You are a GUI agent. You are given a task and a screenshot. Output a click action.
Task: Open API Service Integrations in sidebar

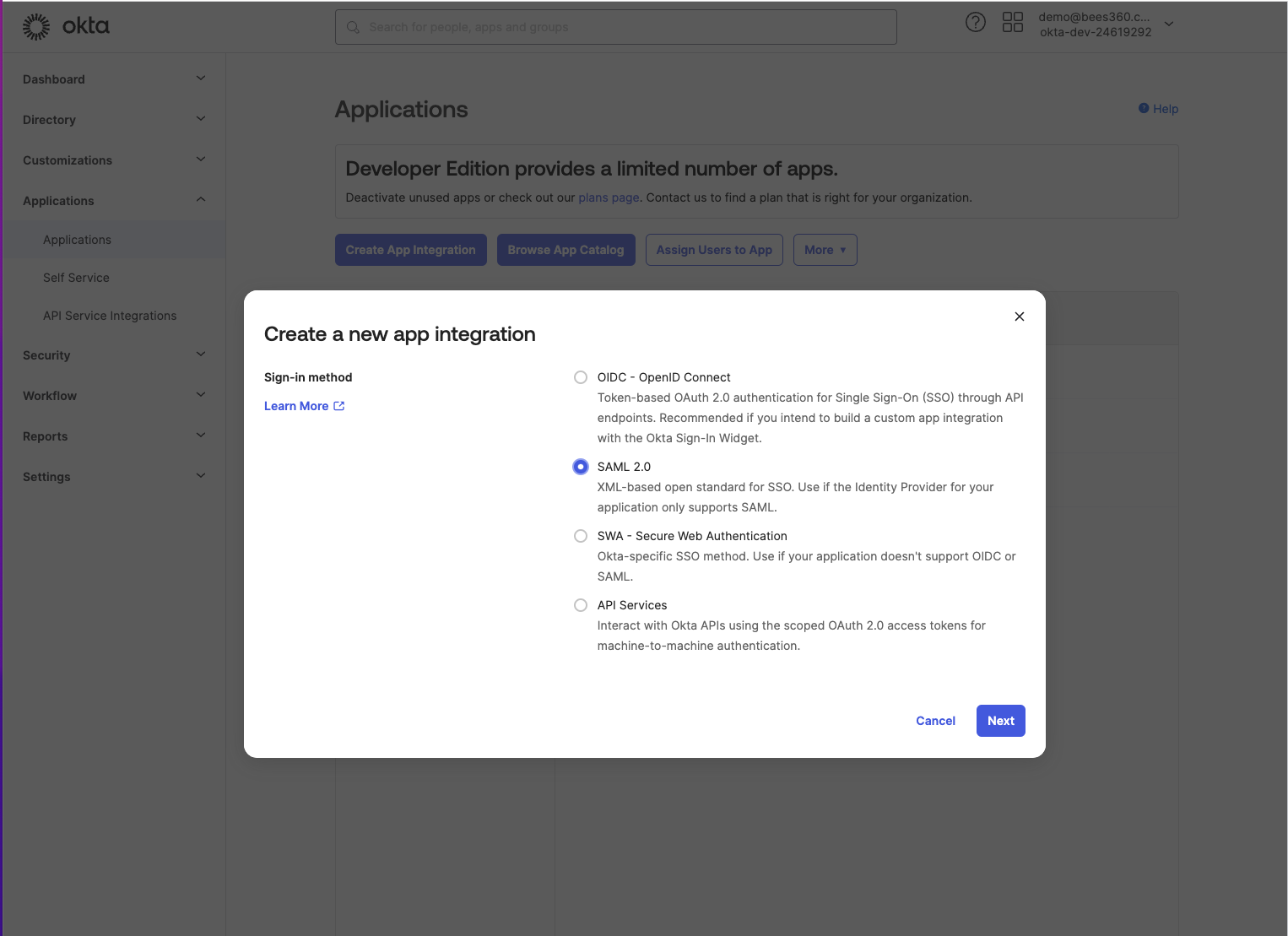coord(110,316)
